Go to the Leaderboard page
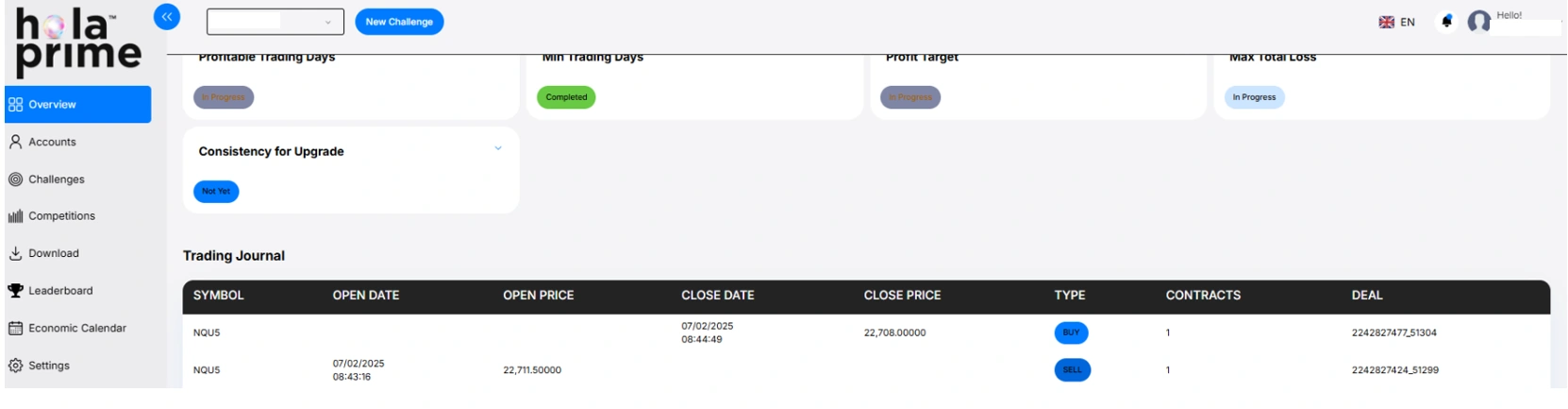This screenshot has height=409, width=1568. click(60, 291)
